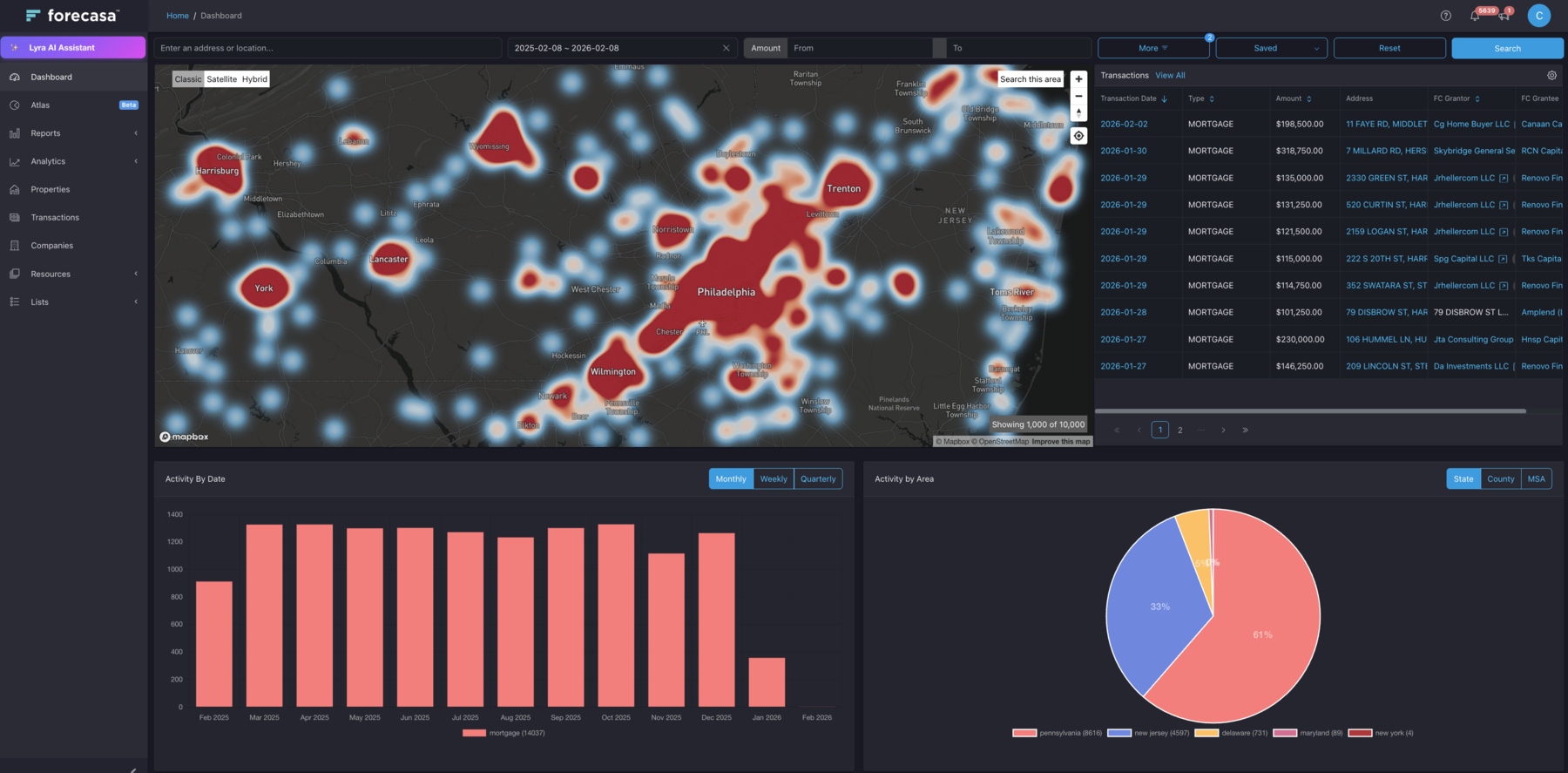Image resolution: width=1568 pixels, height=773 pixels.
Task: Clear the date range with X icon
Action: [x=726, y=48]
